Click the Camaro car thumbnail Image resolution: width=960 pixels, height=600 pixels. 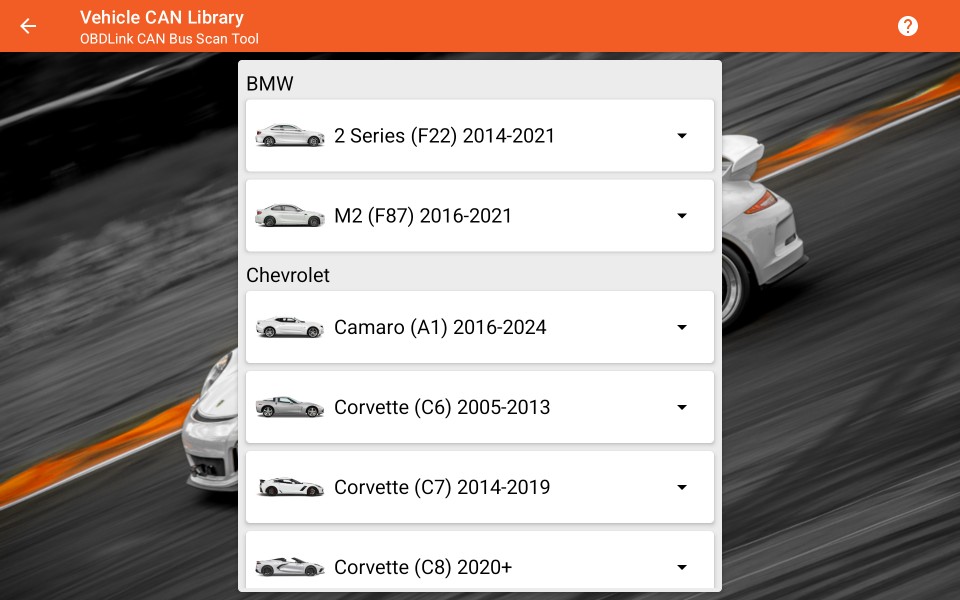(x=290, y=327)
